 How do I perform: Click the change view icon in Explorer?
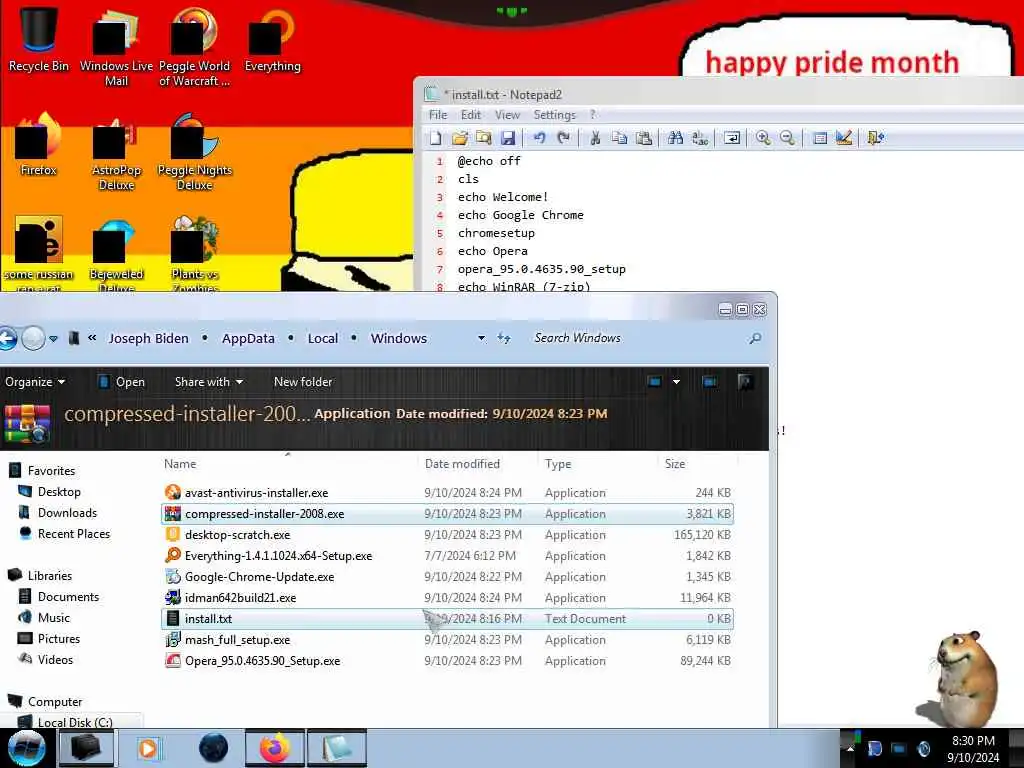(x=654, y=382)
